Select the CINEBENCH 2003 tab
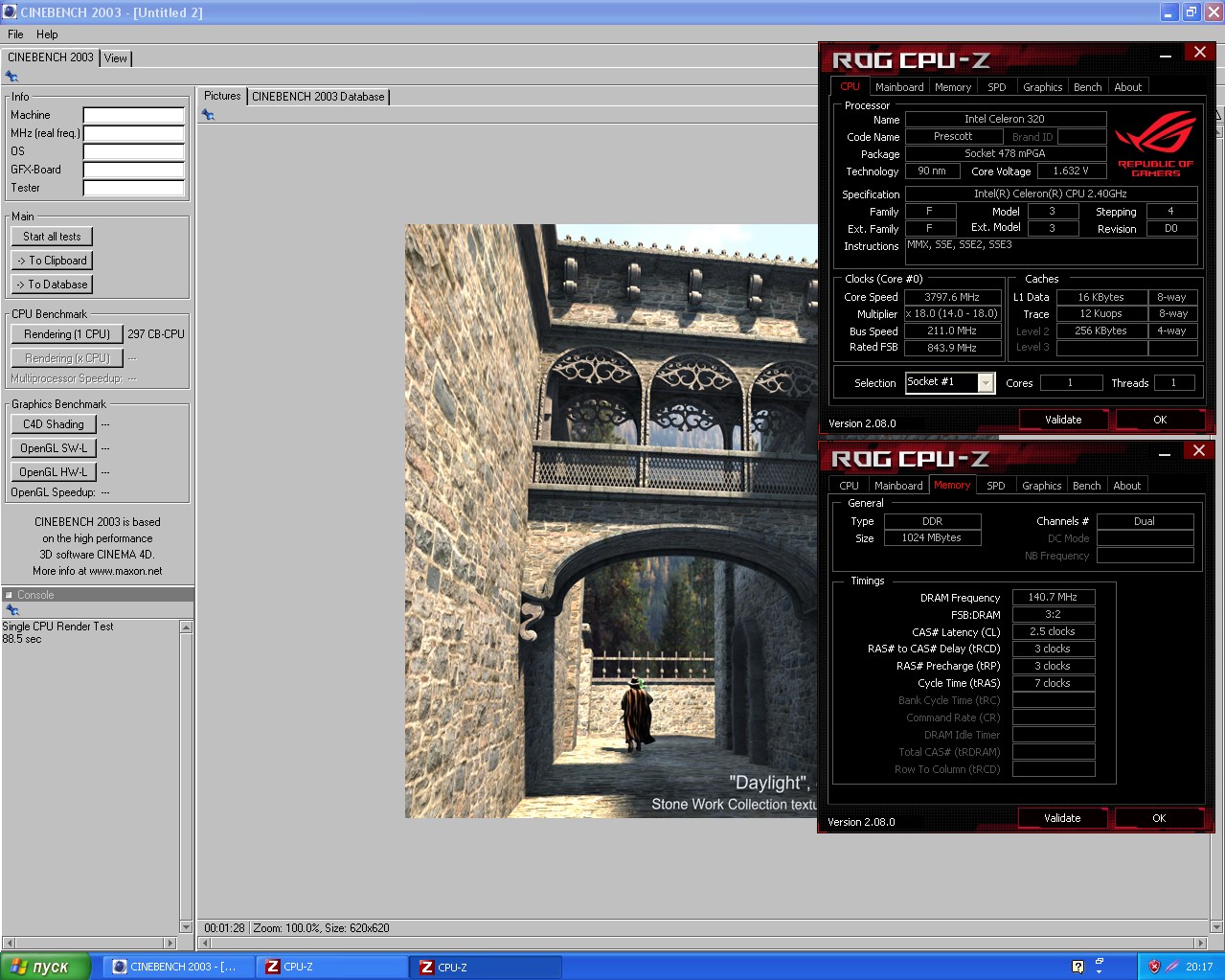 coord(51,57)
